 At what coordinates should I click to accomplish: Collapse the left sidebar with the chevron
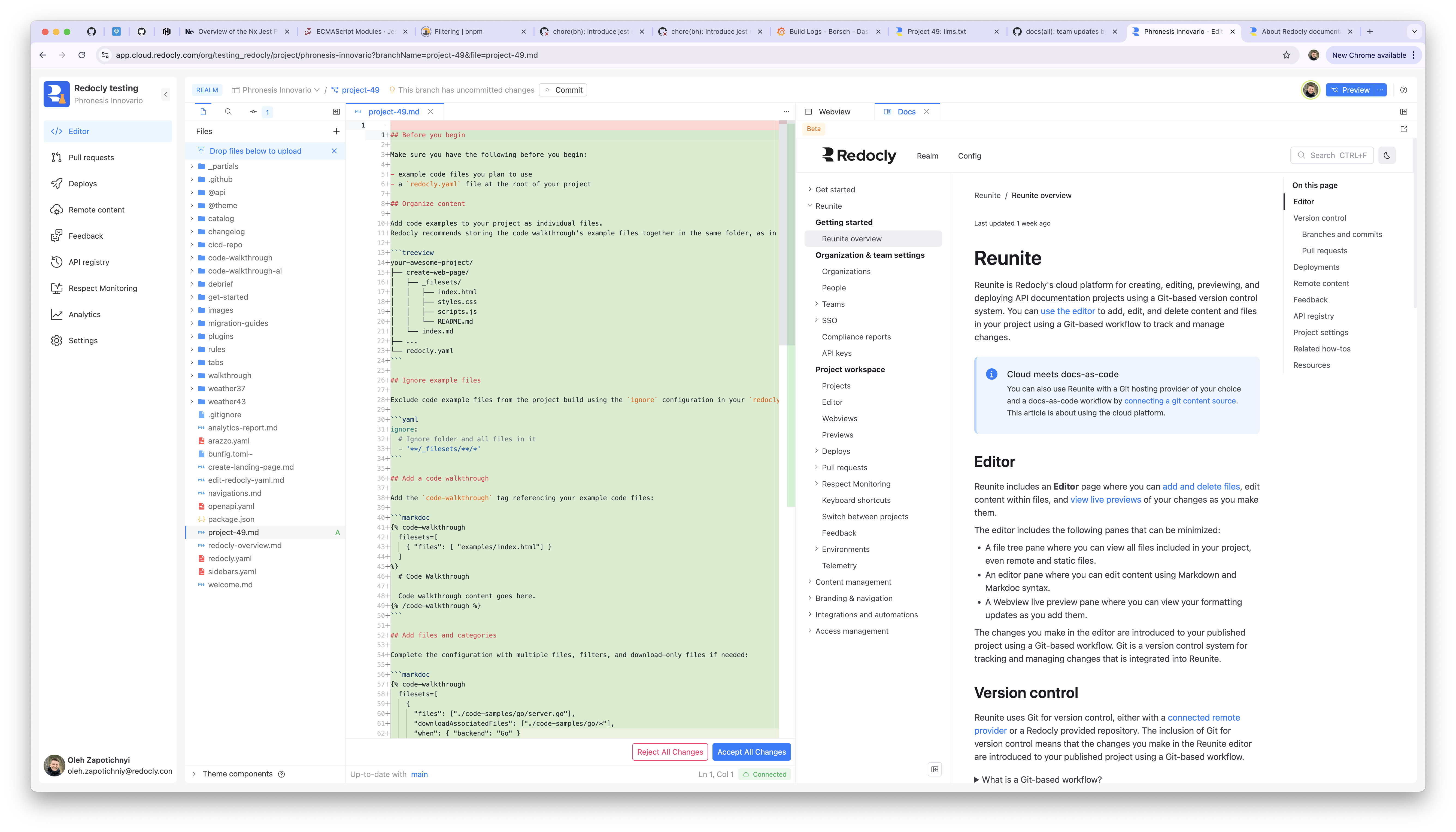click(166, 94)
